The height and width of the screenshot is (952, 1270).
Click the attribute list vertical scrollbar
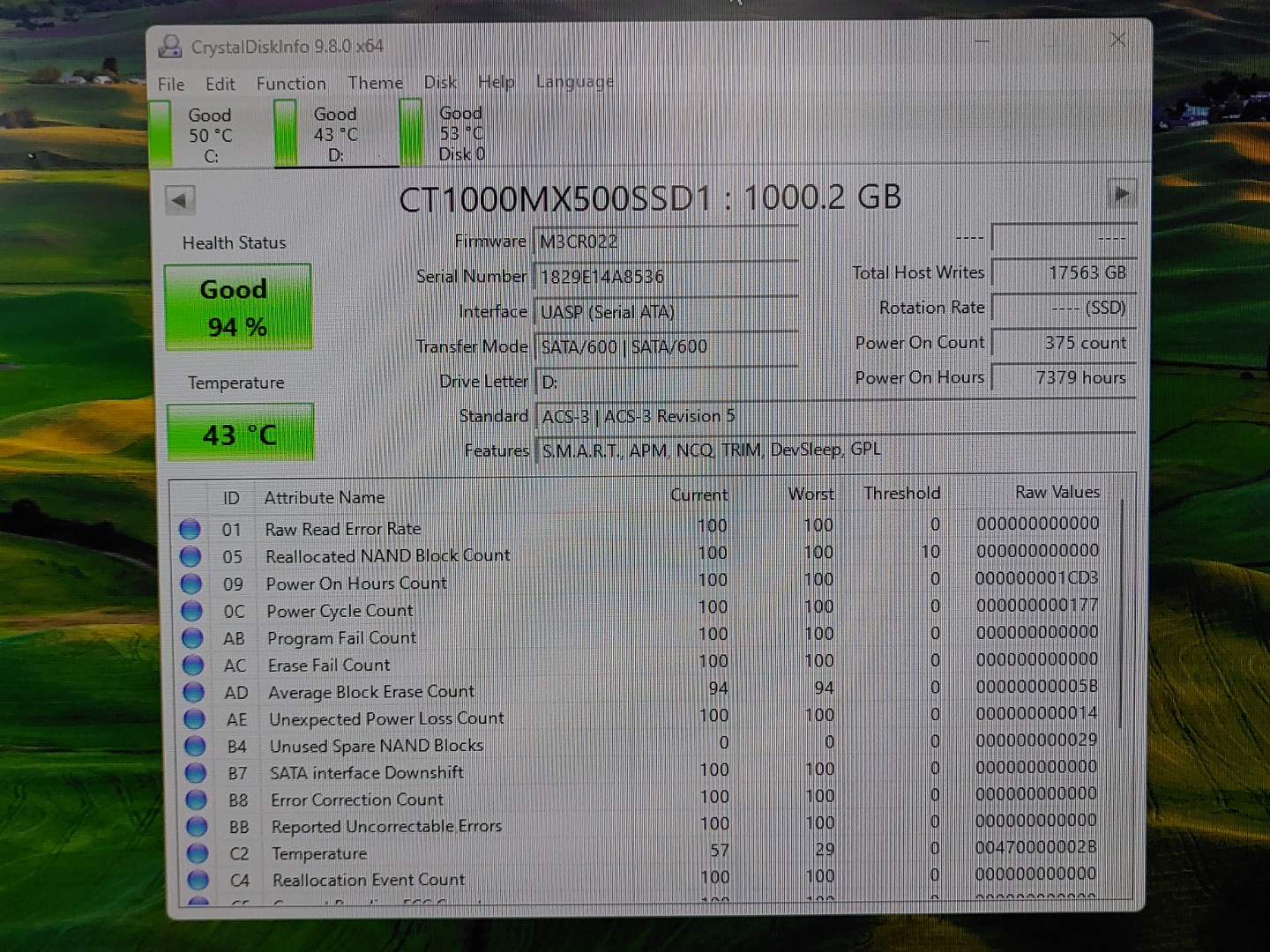[1123, 613]
